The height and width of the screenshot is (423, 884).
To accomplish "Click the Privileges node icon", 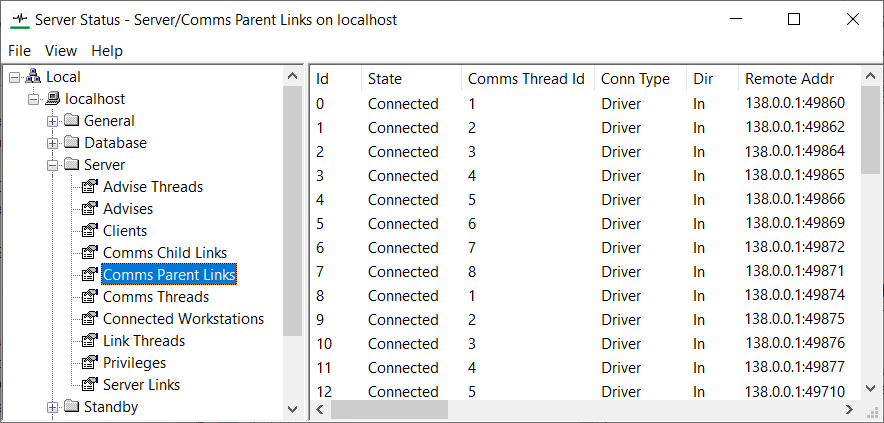I will pos(90,363).
